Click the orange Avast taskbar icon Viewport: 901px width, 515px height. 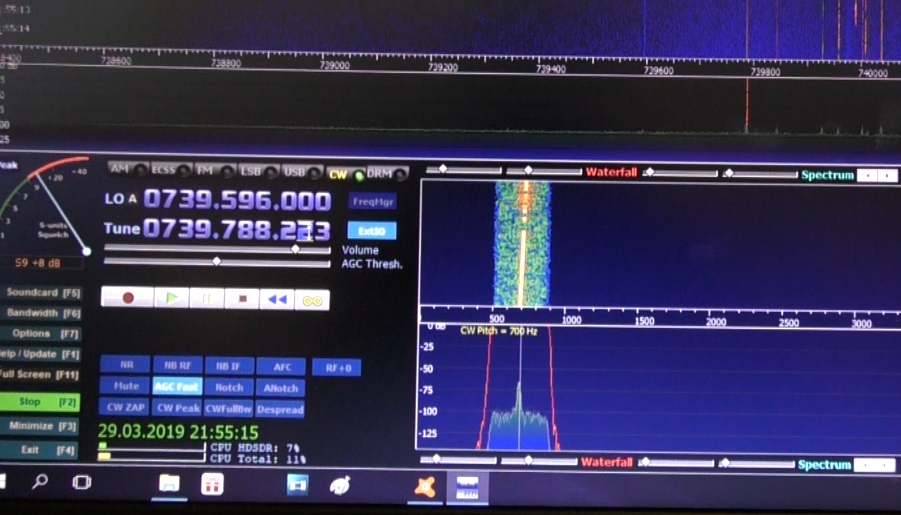tap(425, 487)
